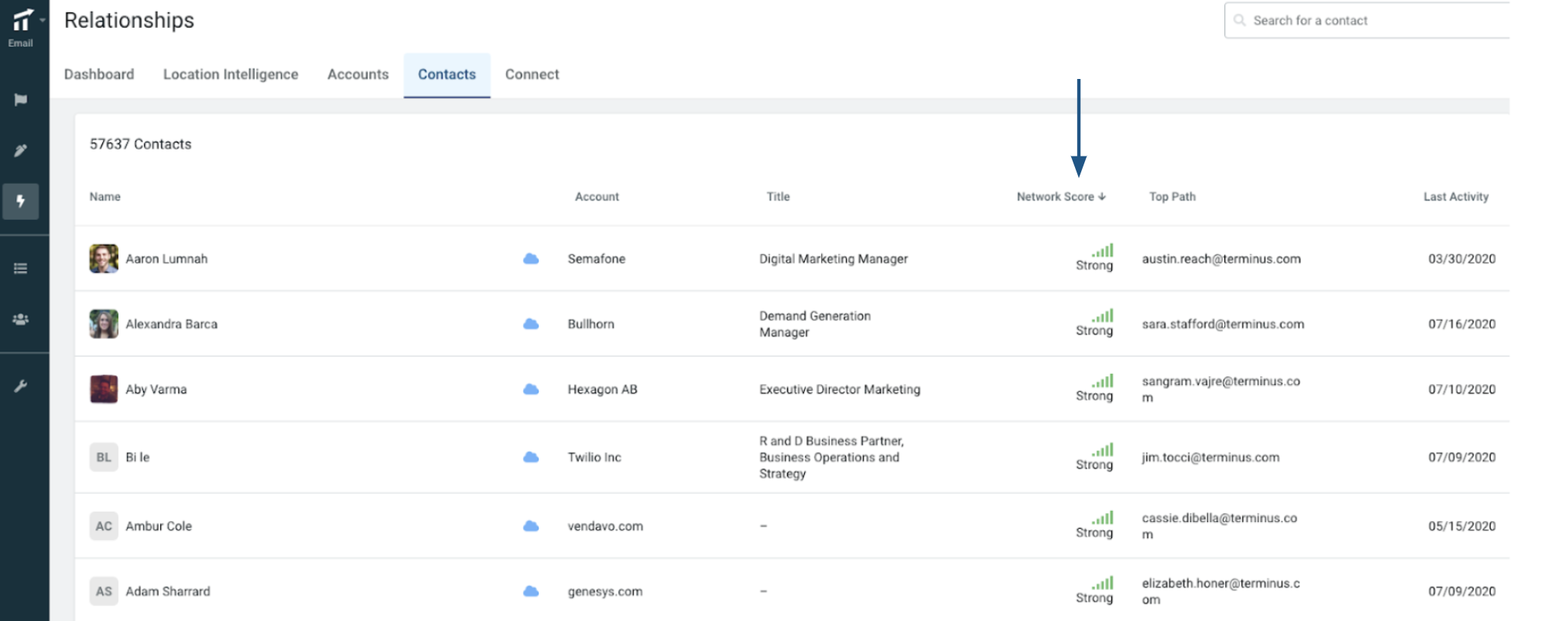Click the cloud icon in Ambur Cole's row
Image resolution: width=1568 pixels, height=621 pixels.
(x=531, y=526)
